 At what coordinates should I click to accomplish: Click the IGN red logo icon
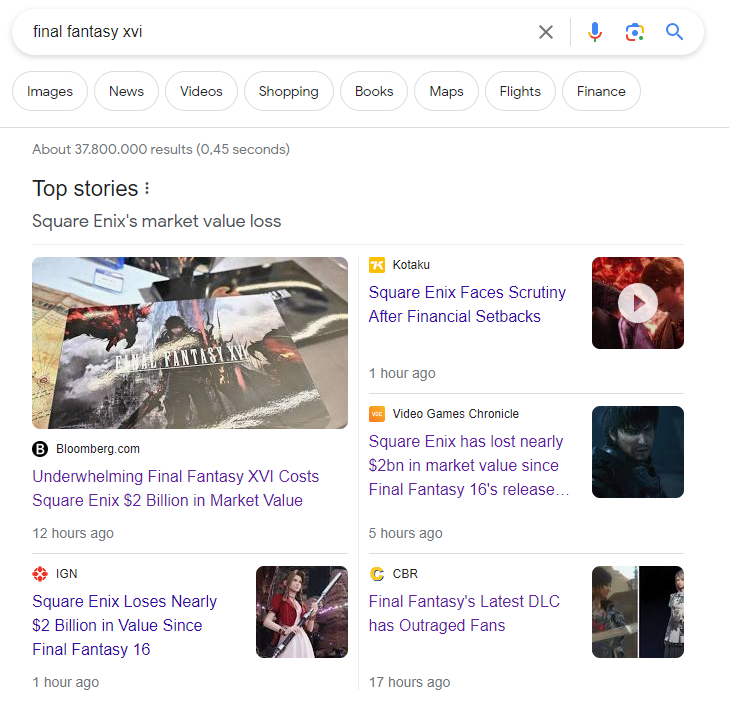(x=40, y=574)
